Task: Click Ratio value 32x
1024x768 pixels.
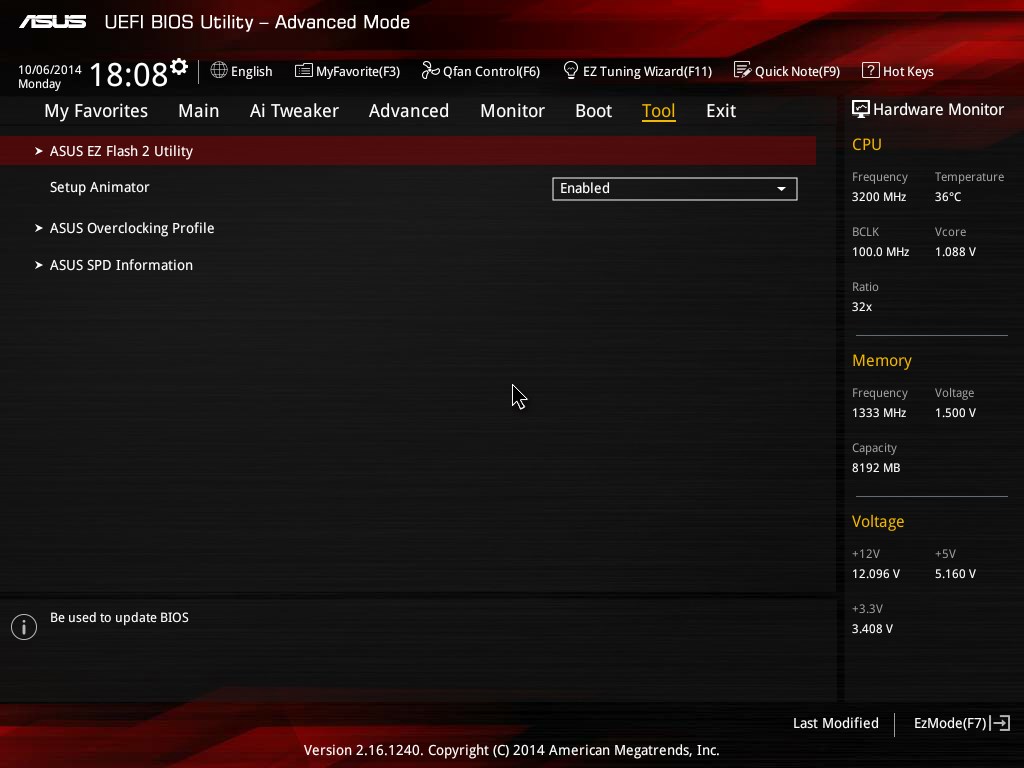Action: [861, 307]
